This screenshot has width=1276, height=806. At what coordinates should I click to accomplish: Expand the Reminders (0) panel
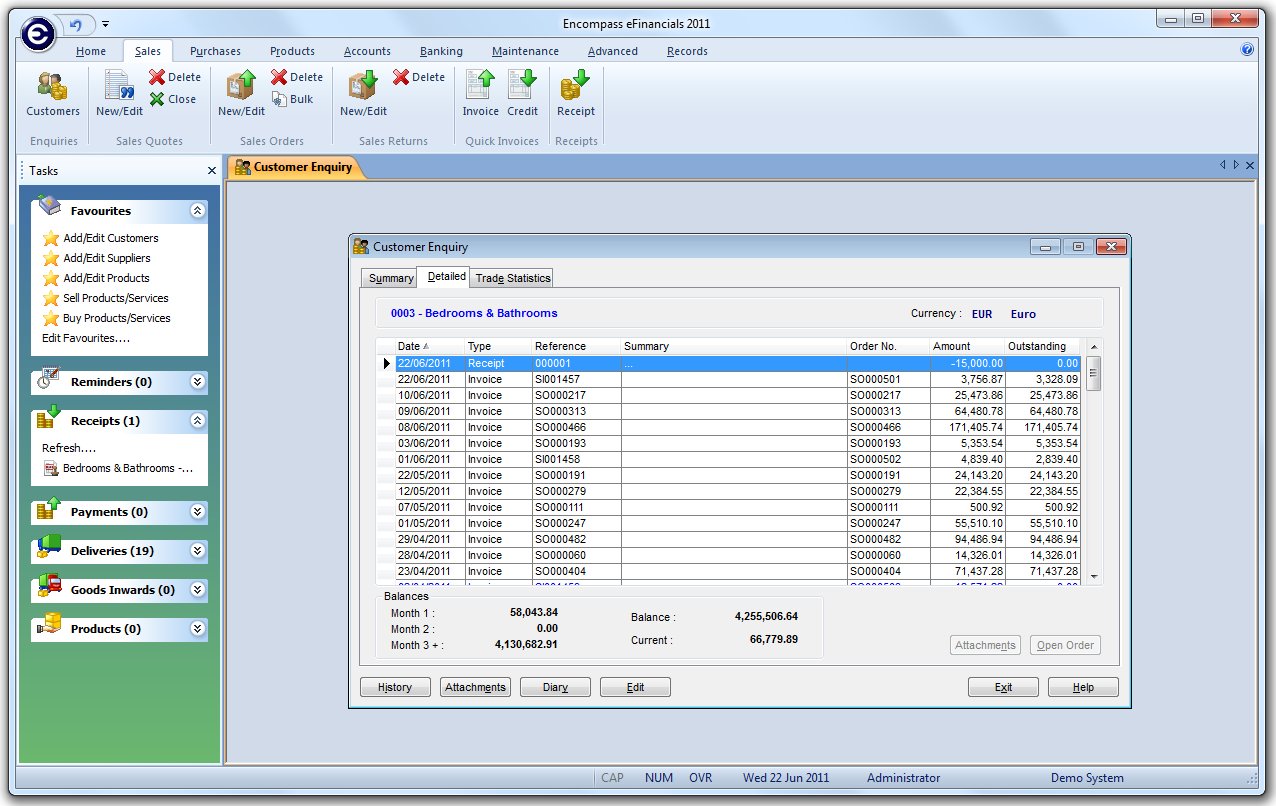(198, 382)
